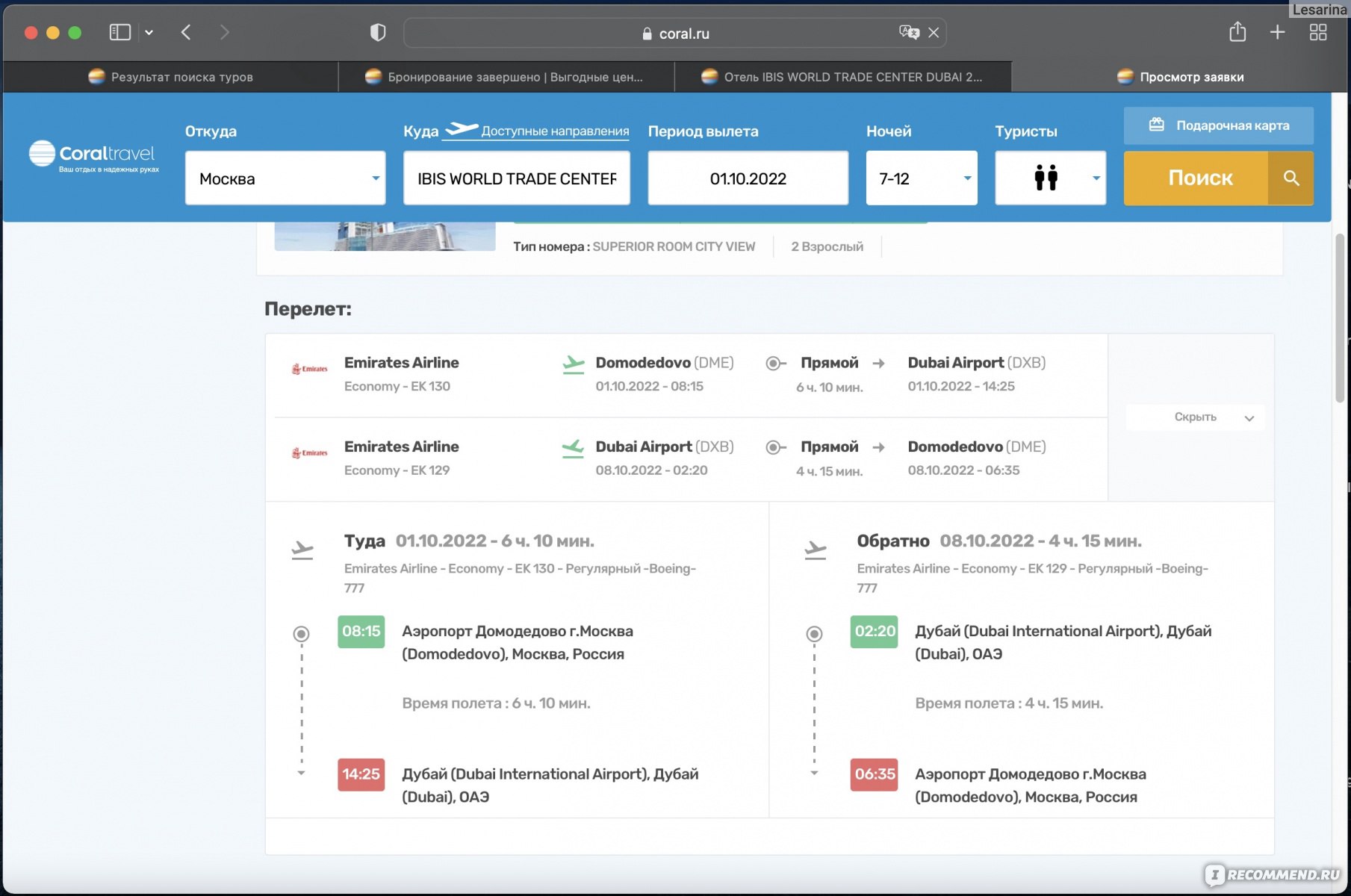This screenshot has width=1351, height=896.
Task: Click the 02:20 departure time badge
Action: click(875, 632)
